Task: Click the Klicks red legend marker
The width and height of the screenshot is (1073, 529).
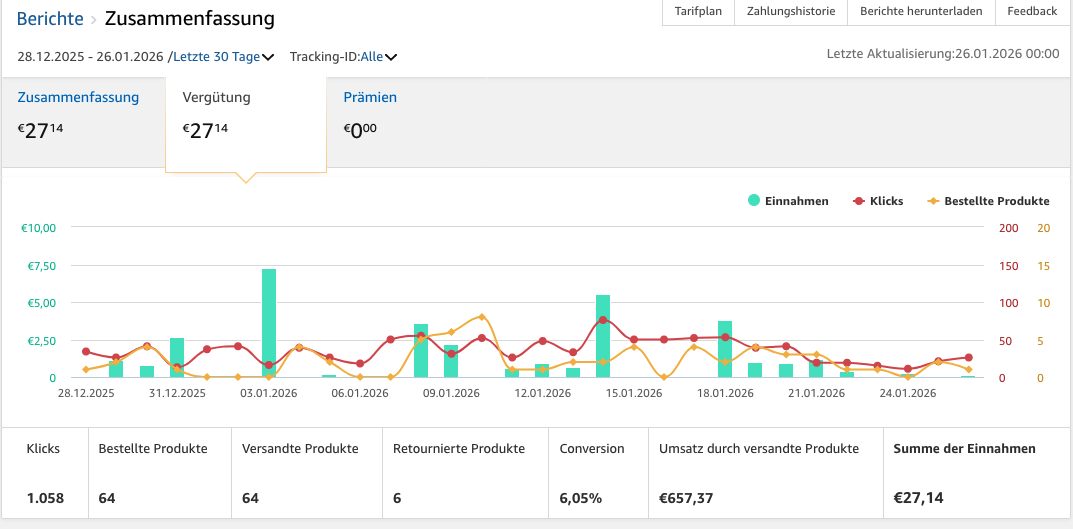Action: 858,201
